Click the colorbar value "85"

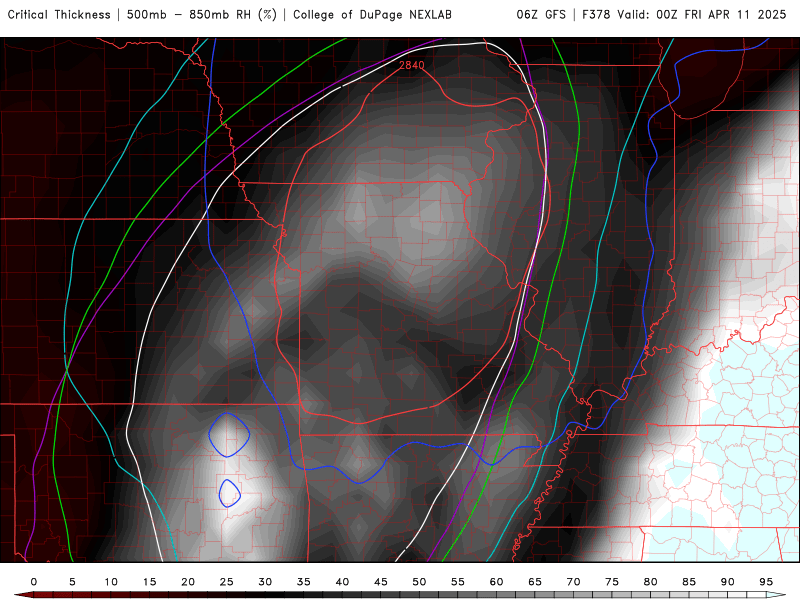click(689, 582)
